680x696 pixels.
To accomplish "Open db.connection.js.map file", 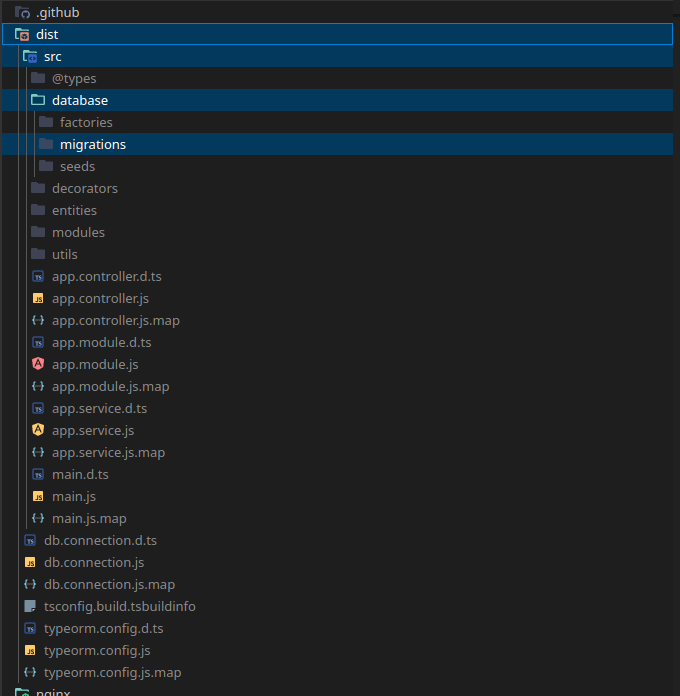I will [337, 584].
